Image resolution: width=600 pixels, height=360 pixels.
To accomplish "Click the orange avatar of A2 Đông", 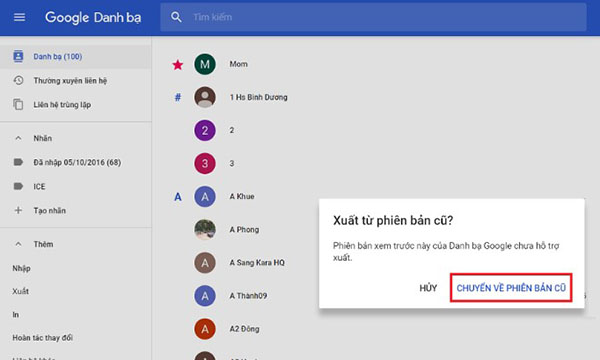I will coord(205,329).
